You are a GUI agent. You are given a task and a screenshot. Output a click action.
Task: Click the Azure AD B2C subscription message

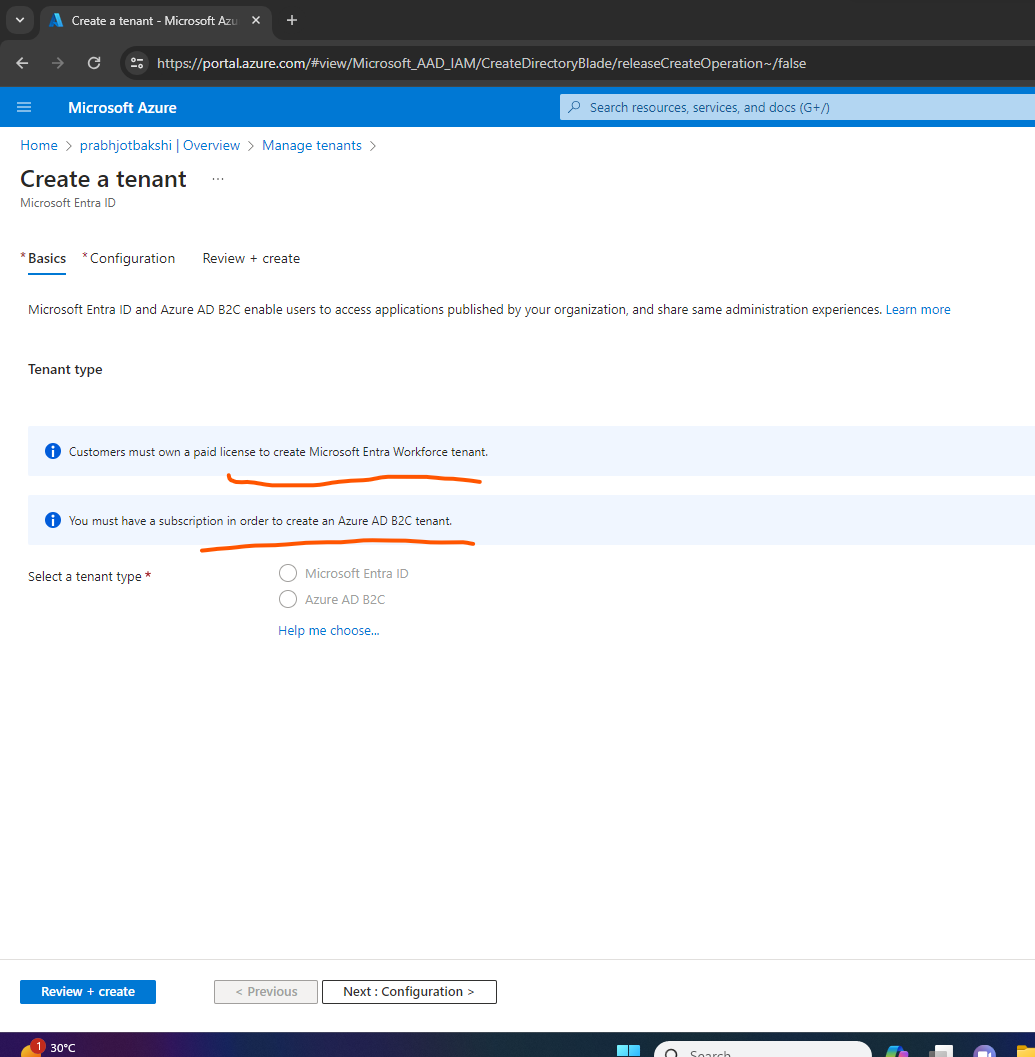click(x=260, y=521)
